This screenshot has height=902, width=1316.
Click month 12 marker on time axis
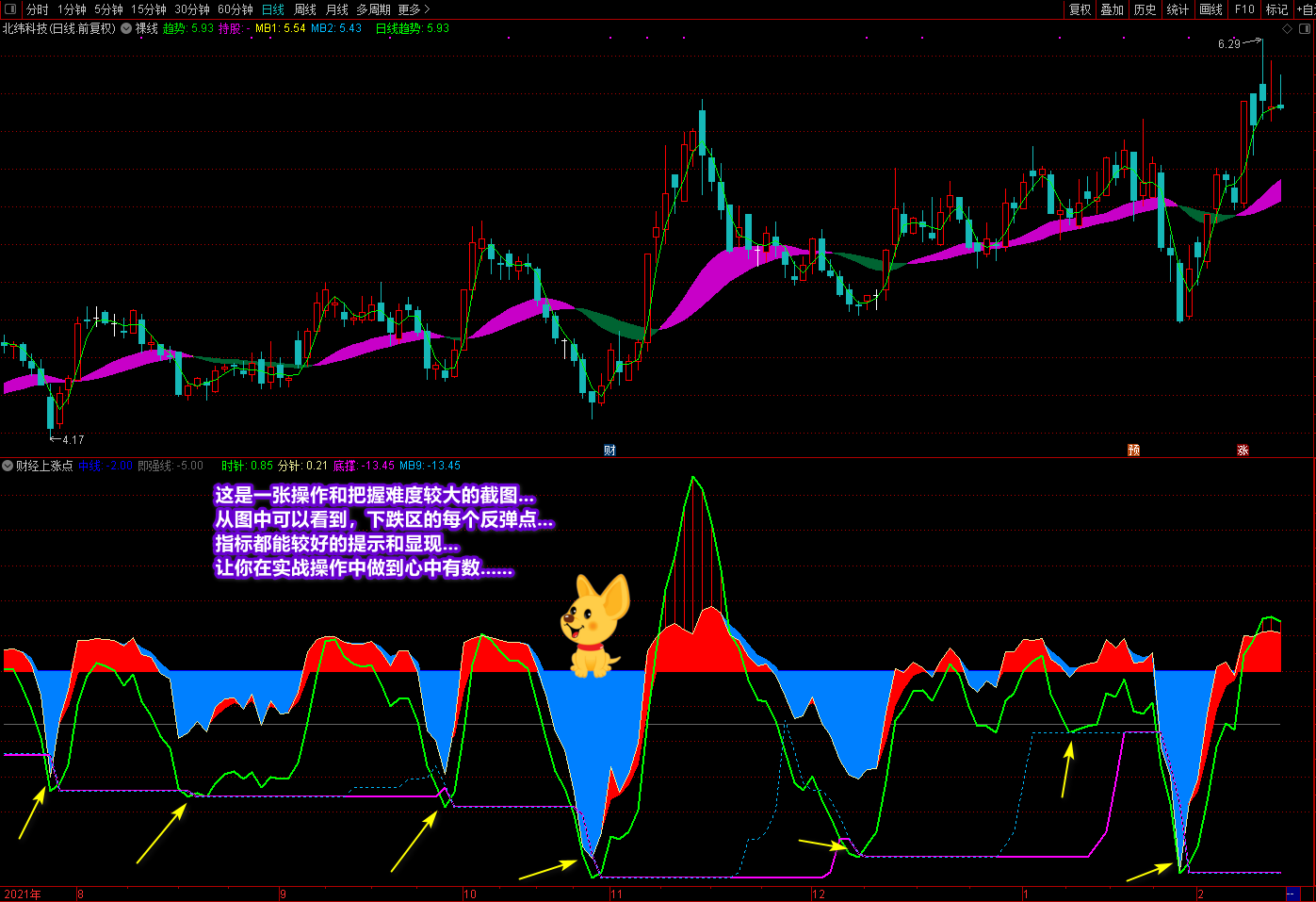[819, 894]
